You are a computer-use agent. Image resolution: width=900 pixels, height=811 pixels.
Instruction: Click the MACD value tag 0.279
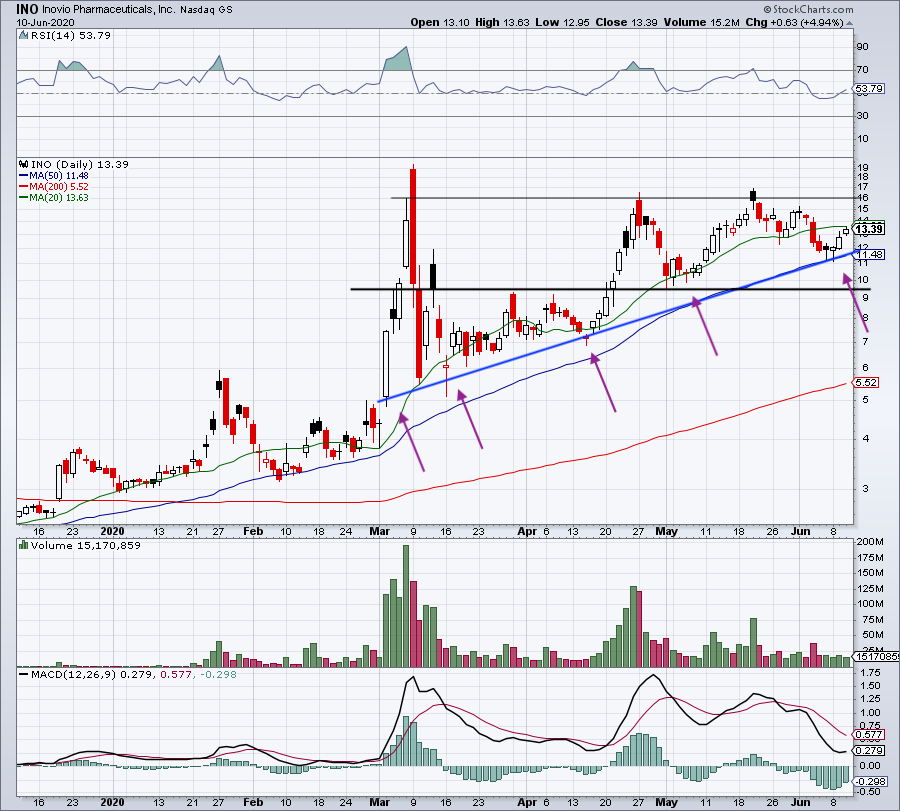coord(869,751)
